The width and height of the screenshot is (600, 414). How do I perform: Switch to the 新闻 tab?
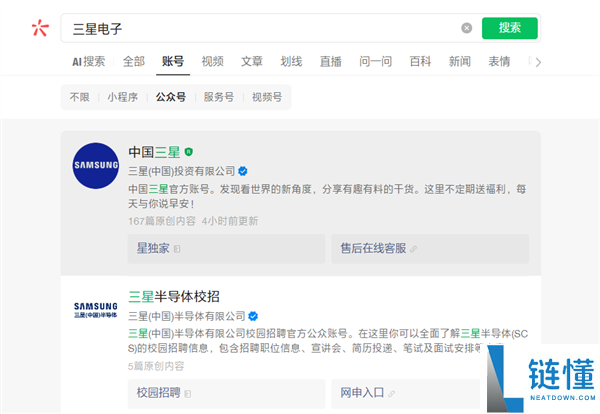pos(460,61)
